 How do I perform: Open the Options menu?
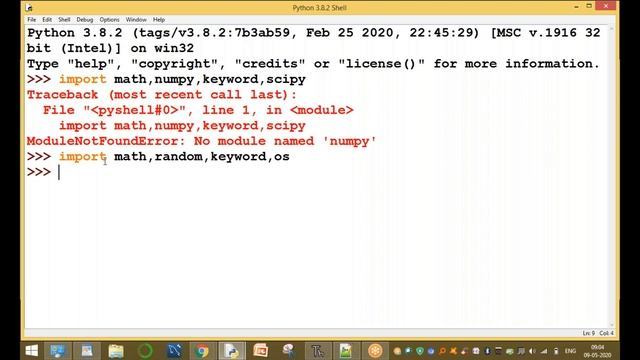click(109, 20)
